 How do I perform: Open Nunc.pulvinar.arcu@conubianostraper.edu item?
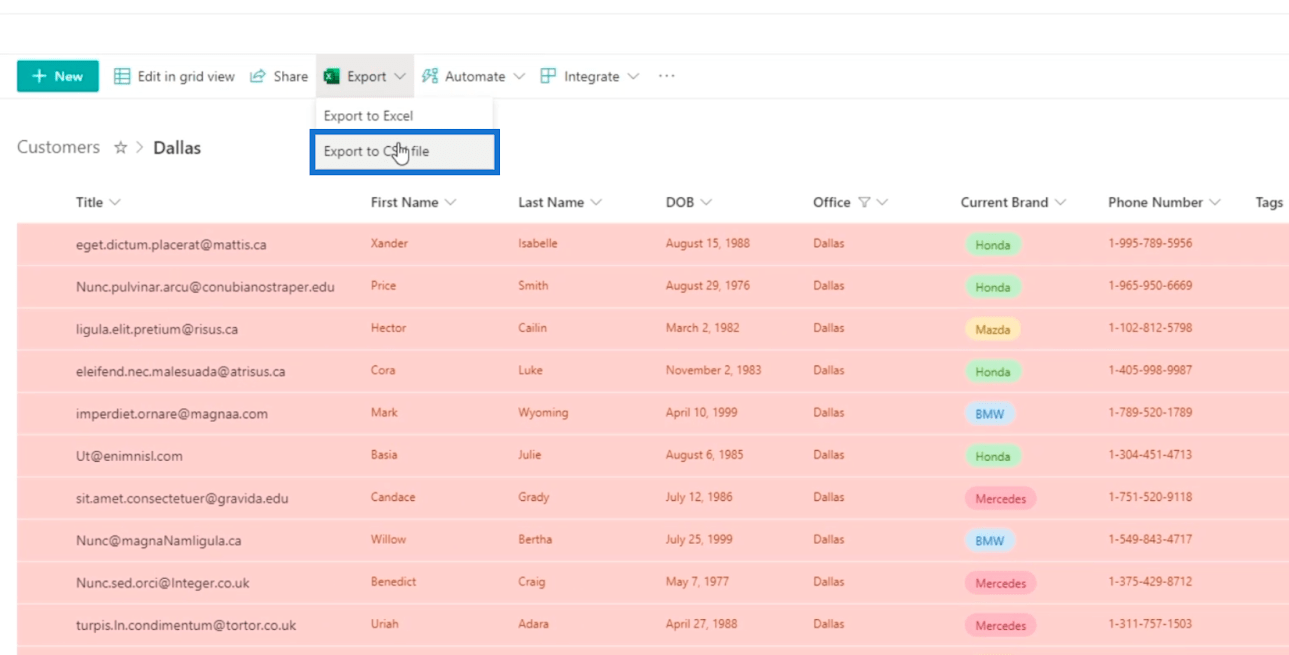point(205,287)
